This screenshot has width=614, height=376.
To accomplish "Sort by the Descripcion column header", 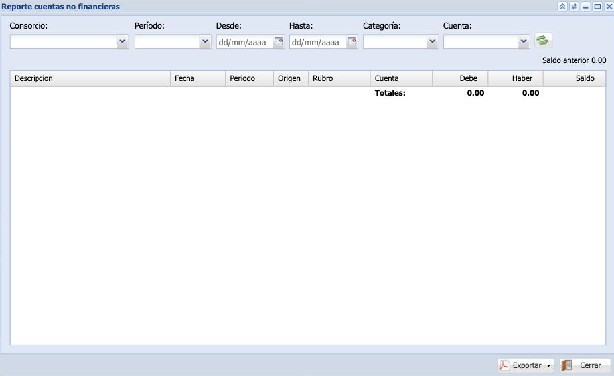I will (90, 78).
